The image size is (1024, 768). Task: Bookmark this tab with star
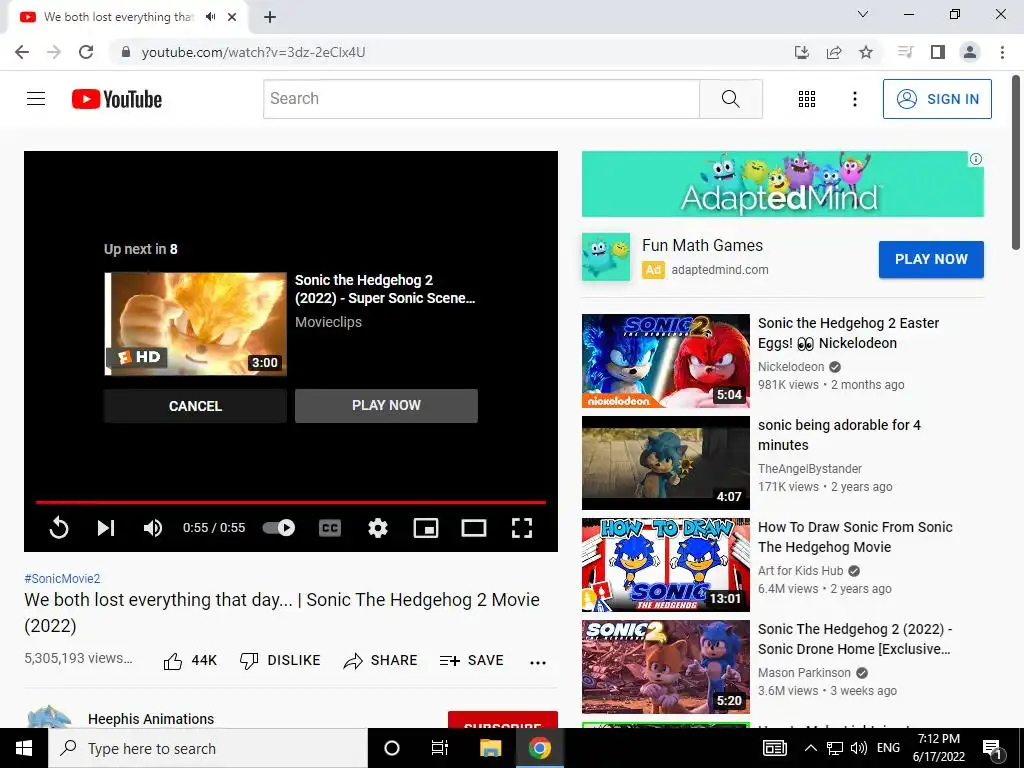click(866, 52)
